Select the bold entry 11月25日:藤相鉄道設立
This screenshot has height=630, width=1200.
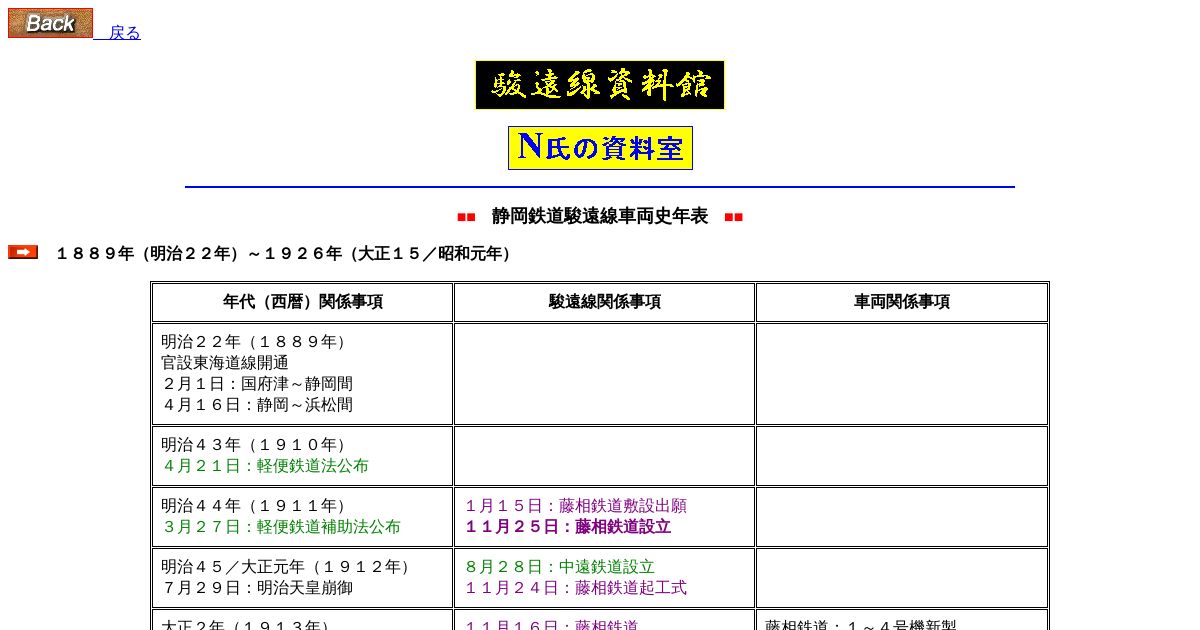click(567, 527)
